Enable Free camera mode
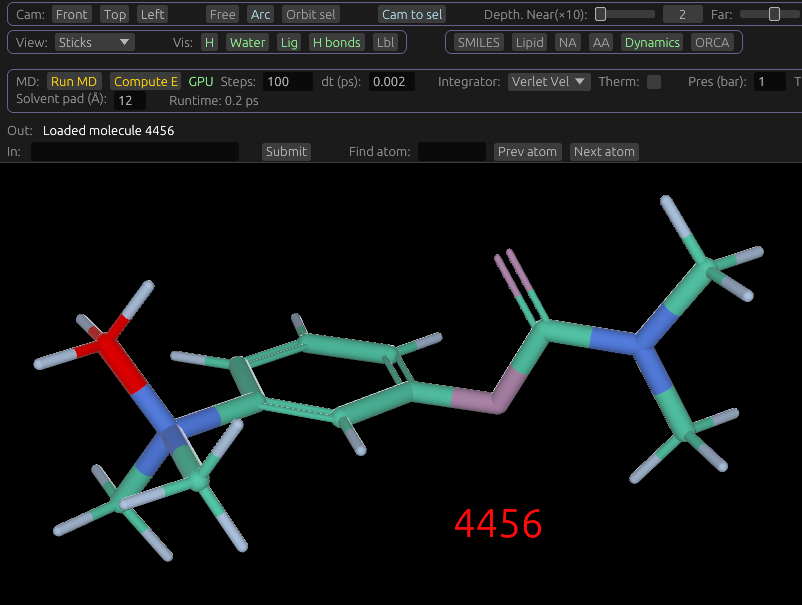The height and width of the screenshot is (605, 802). (x=223, y=15)
